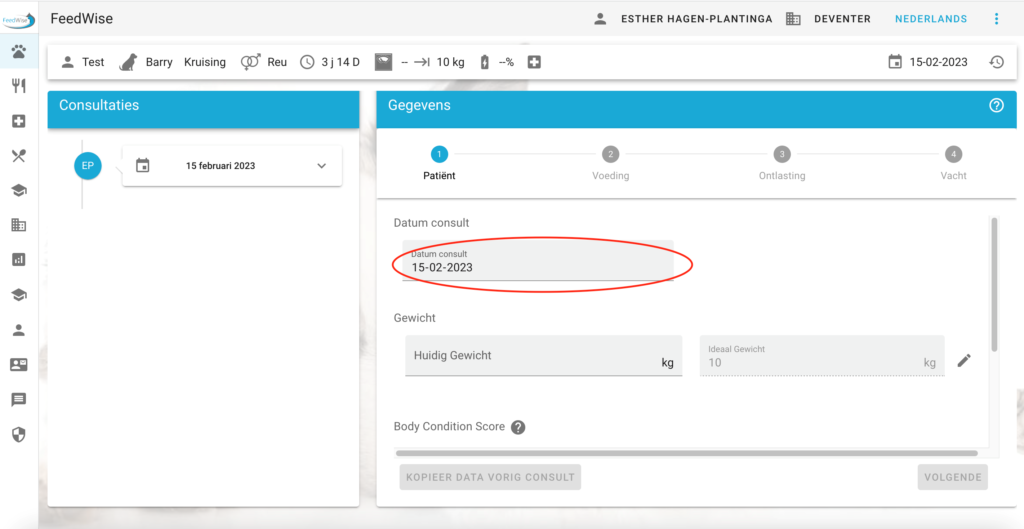Go to step 1 Patiënt
This screenshot has width=1024, height=529.
pos(440,164)
